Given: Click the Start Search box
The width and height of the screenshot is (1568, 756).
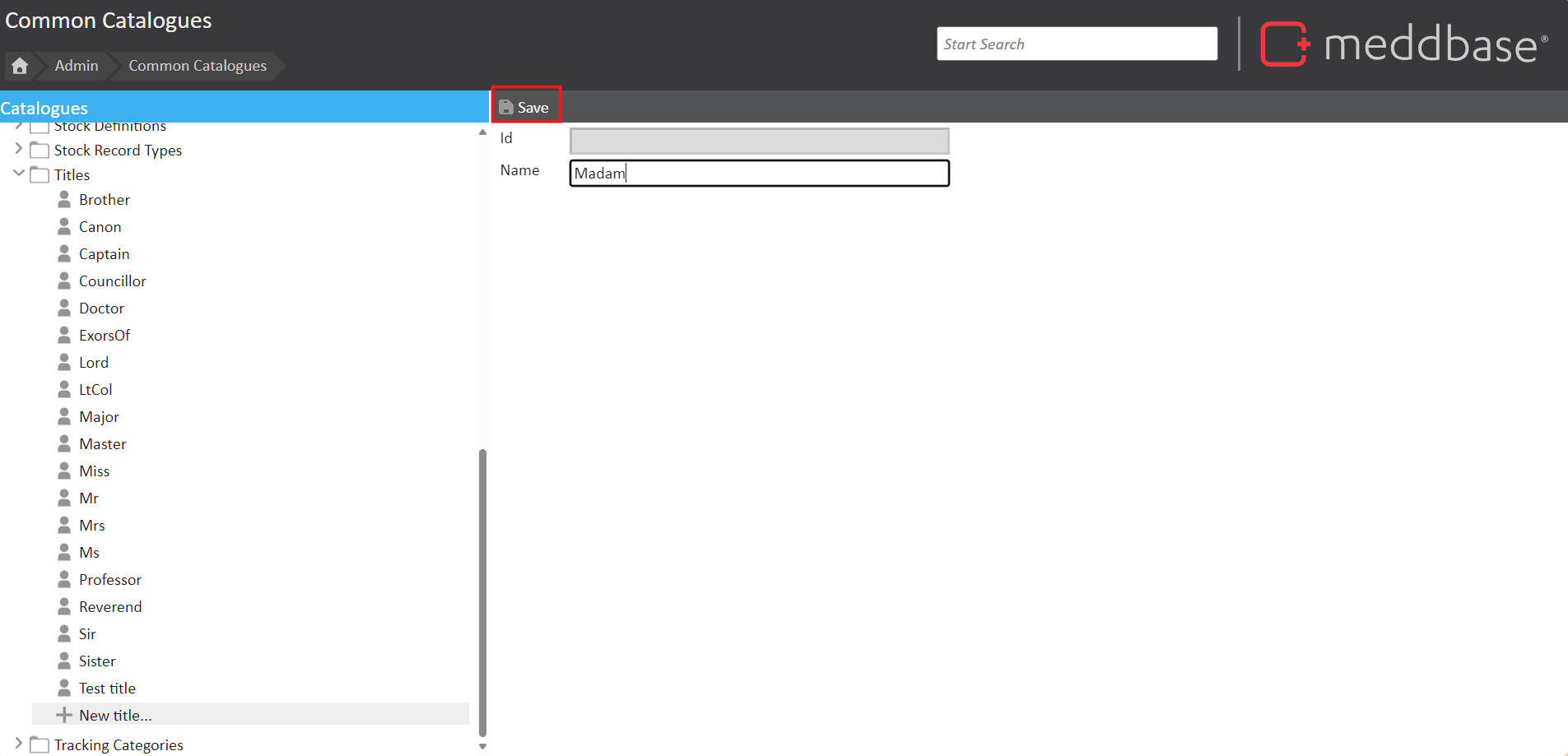Looking at the screenshot, I should [x=1077, y=44].
